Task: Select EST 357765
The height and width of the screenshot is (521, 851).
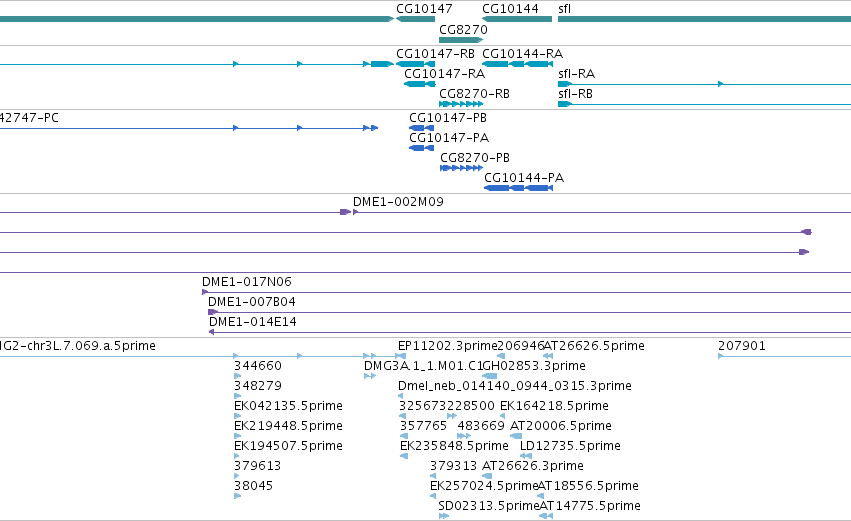Action: [423, 426]
